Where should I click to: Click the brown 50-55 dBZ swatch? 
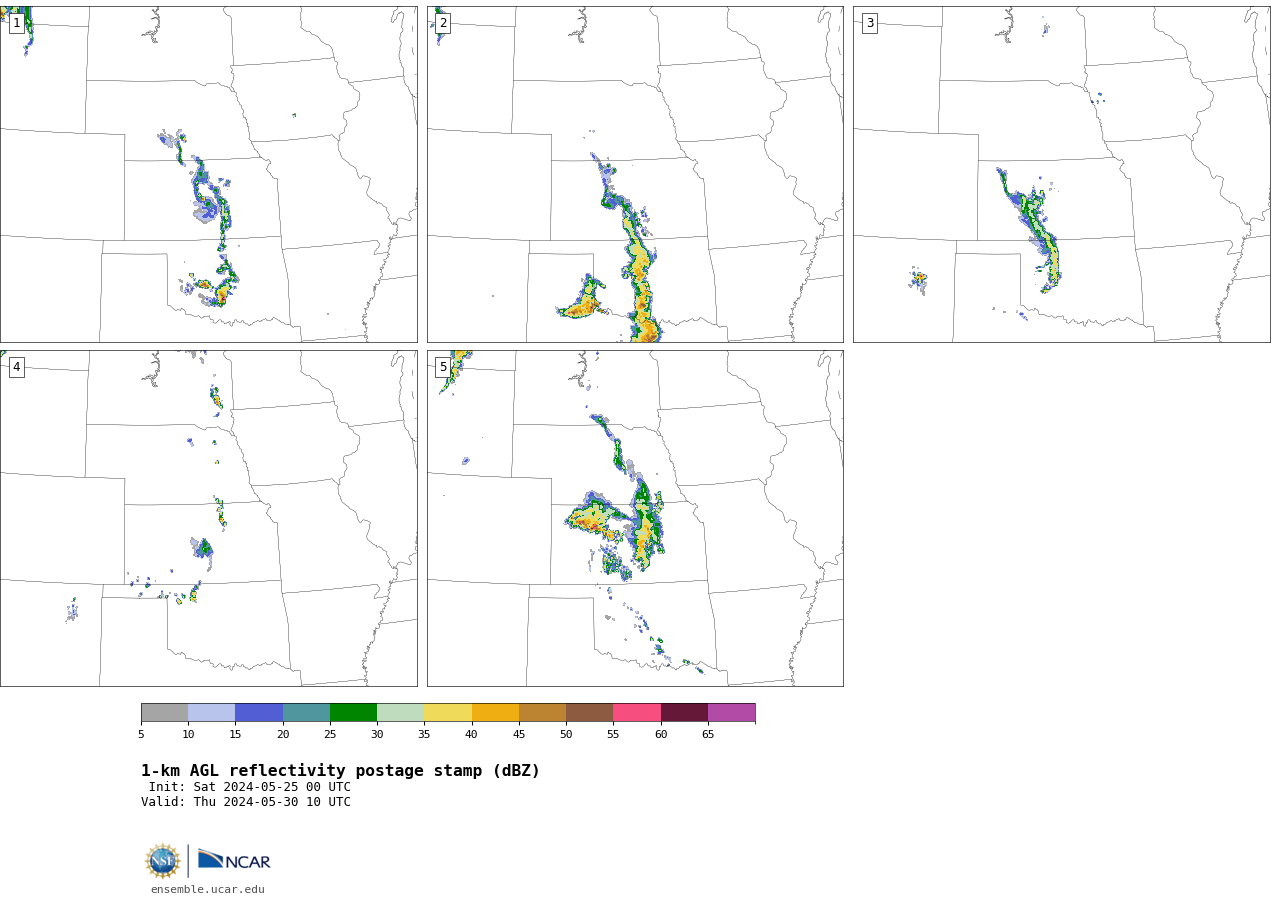point(590,713)
